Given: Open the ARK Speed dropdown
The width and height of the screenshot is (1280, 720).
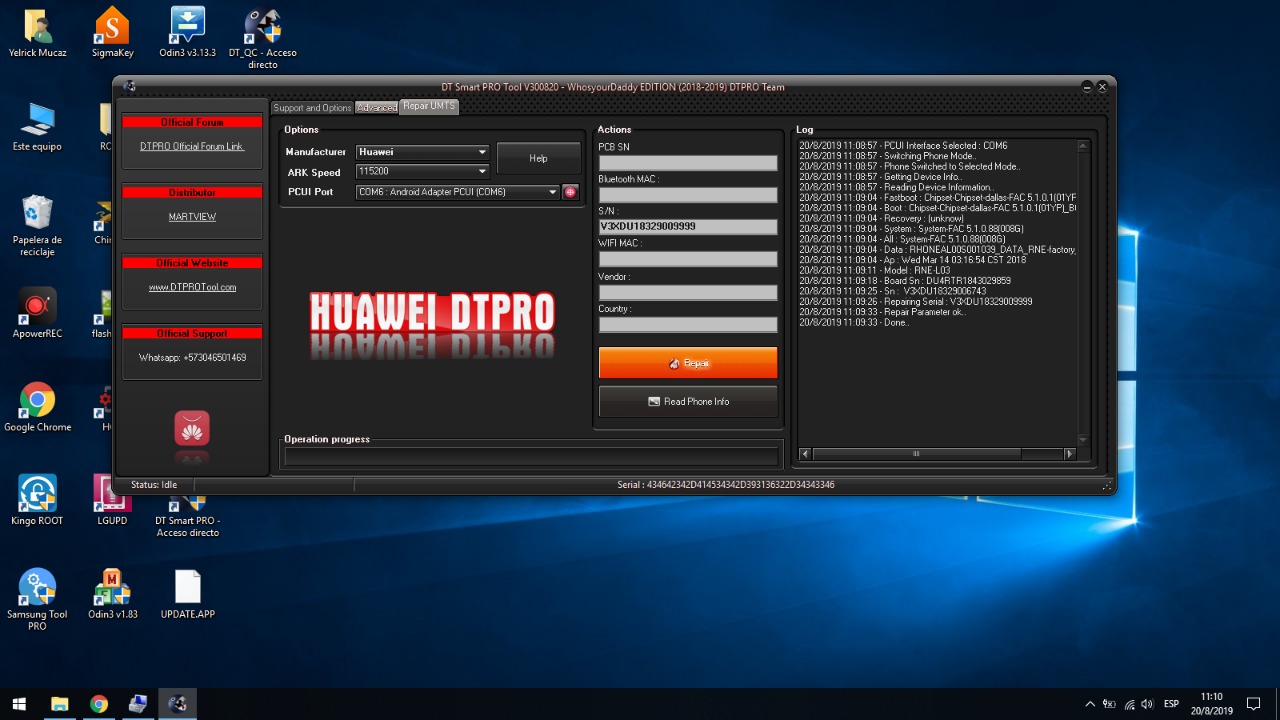Looking at the screenshot, I should (422, 172).
